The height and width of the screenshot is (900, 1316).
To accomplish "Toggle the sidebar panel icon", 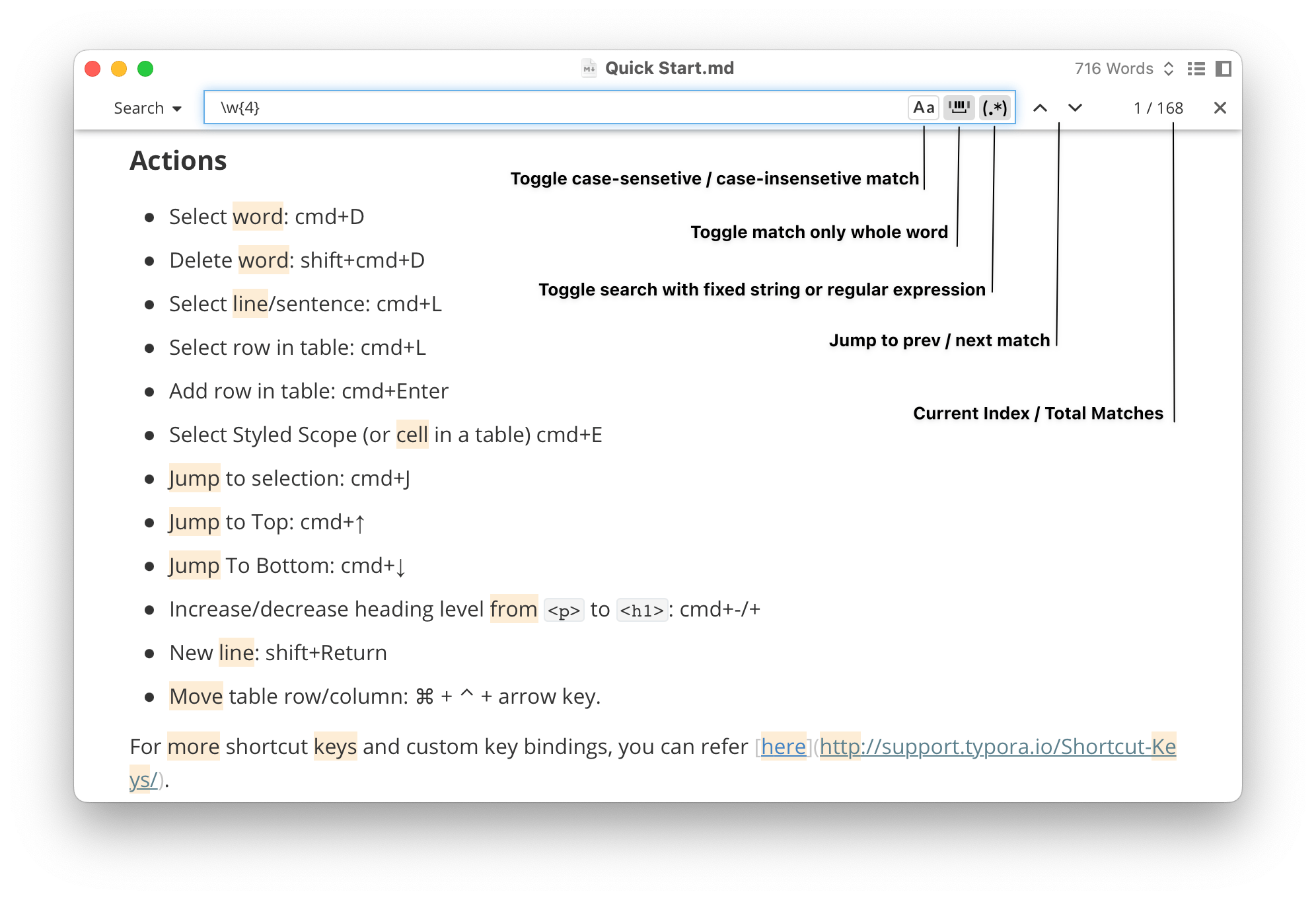I will (x=1223, y=69).
